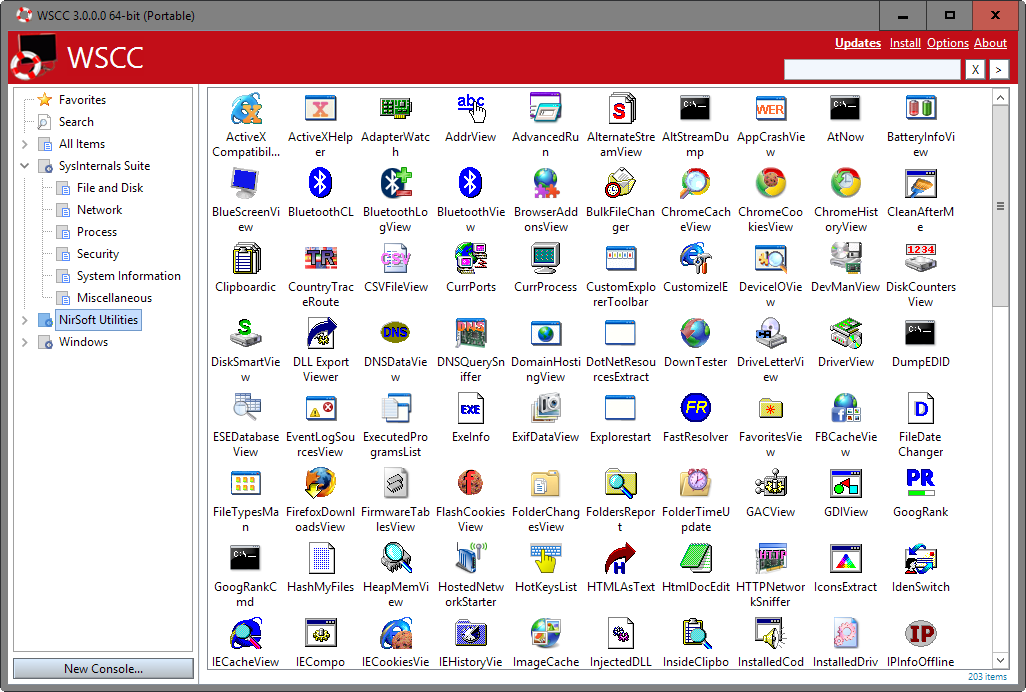1026x692 pixels.
Task: Select Search in the sidebar tree
Action: pyautogui.click(x=76, y=122)
